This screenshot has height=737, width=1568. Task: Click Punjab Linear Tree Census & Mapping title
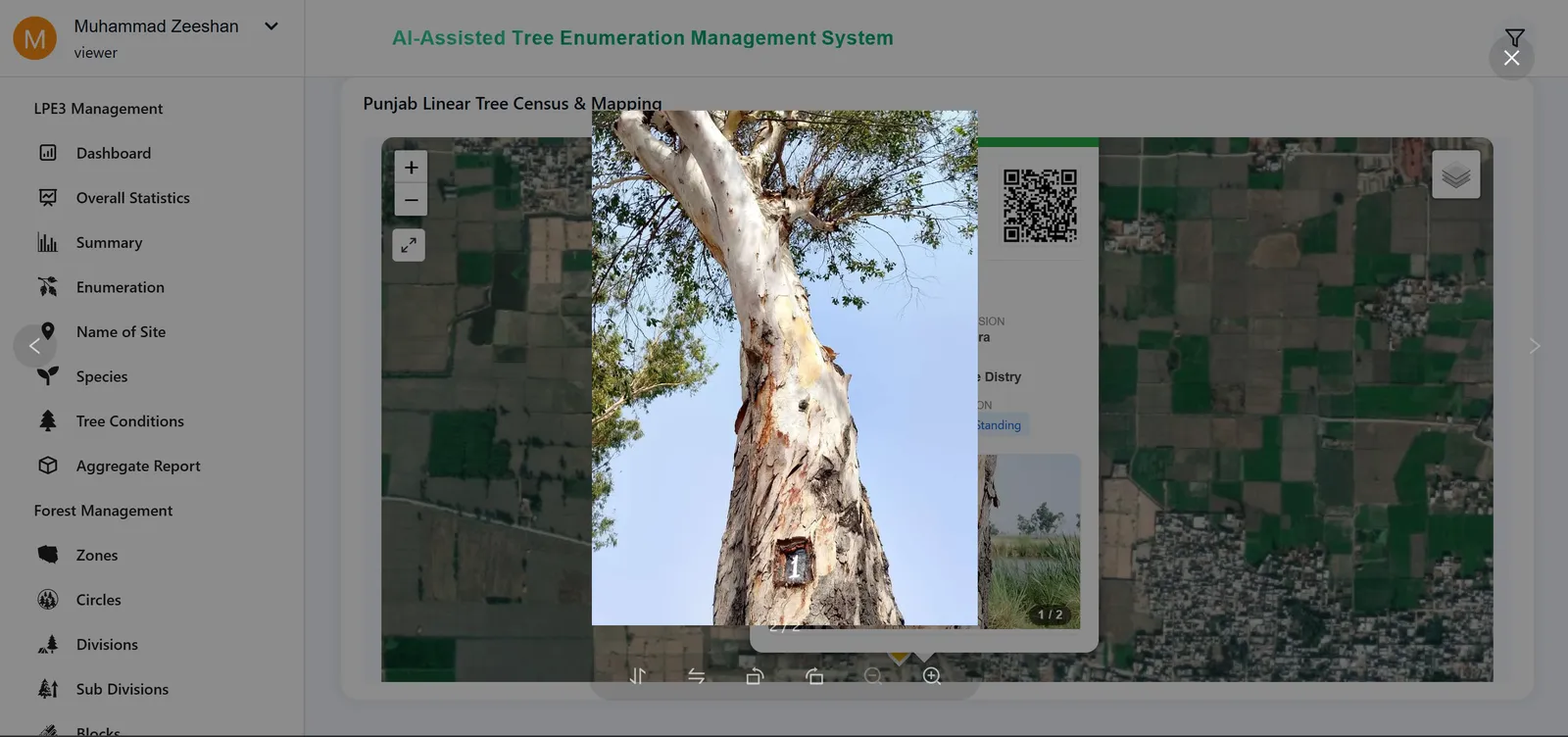point(513,103)
